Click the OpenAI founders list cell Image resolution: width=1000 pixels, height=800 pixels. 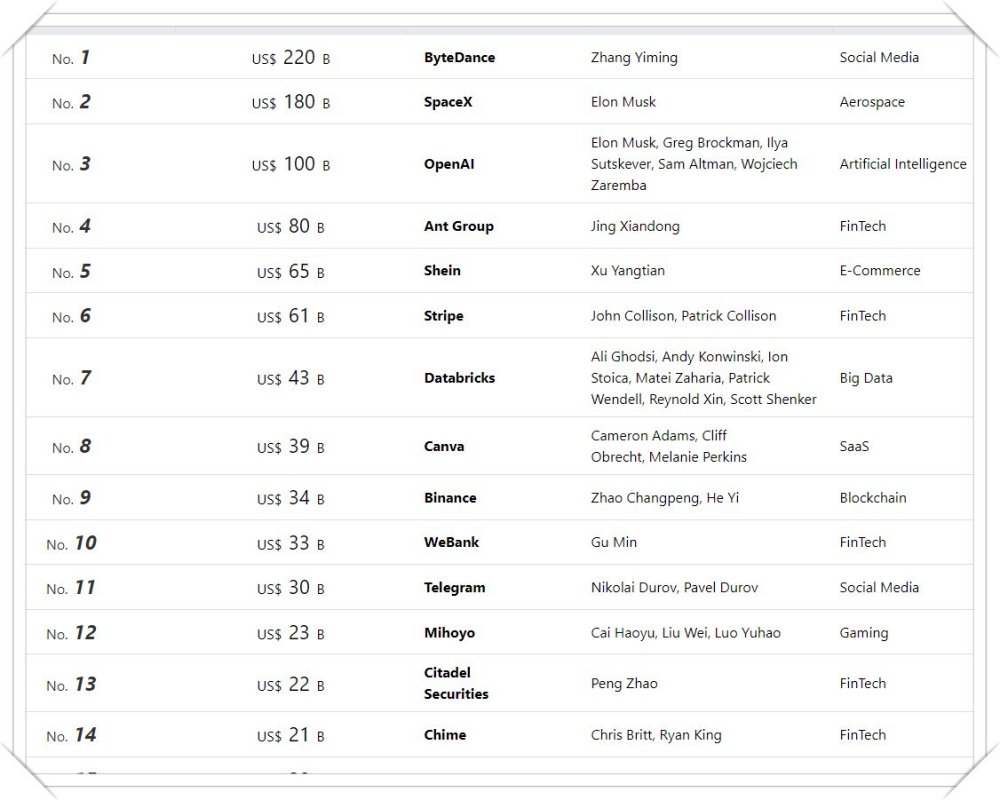click(x=694, y=164)
